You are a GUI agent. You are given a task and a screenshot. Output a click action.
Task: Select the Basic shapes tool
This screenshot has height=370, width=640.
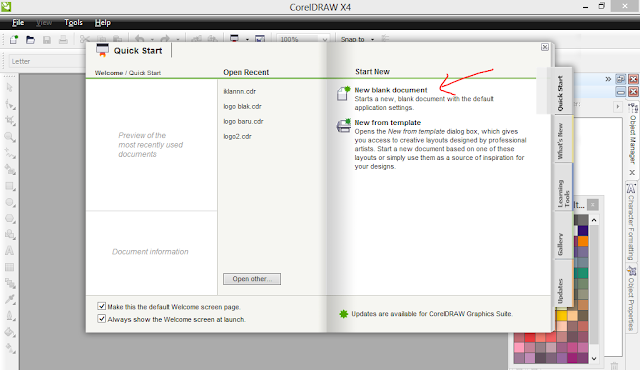tap(10, 235)
